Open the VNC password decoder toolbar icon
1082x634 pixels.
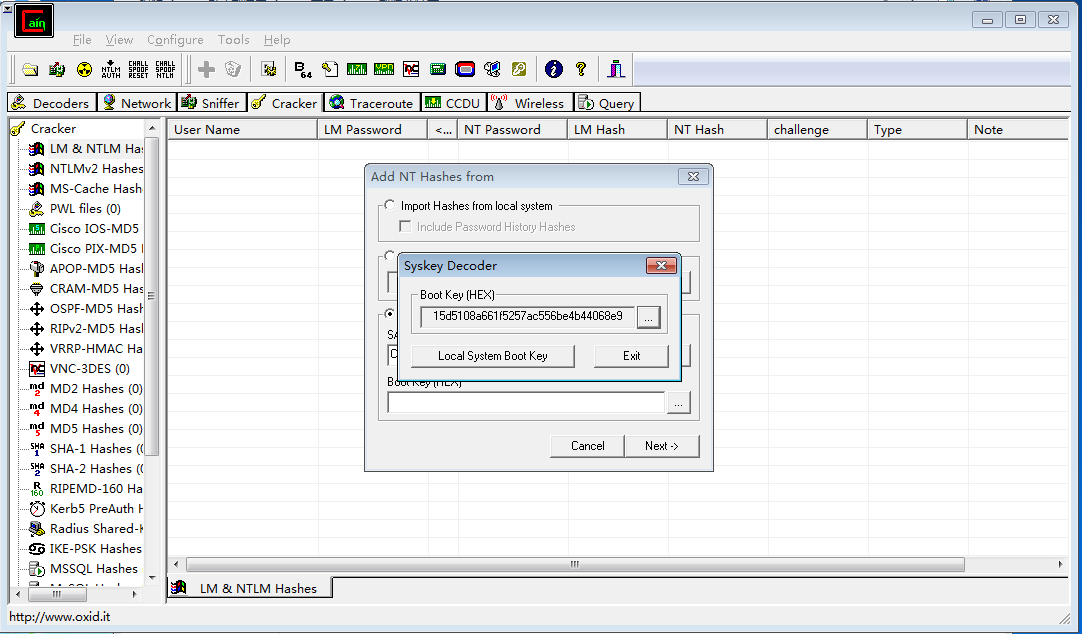click(411, 69)
